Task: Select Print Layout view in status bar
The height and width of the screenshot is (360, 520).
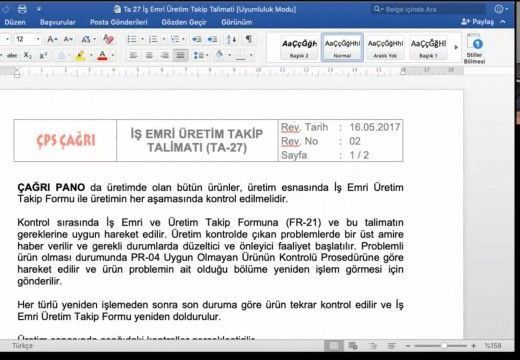Action: [333, 346]
